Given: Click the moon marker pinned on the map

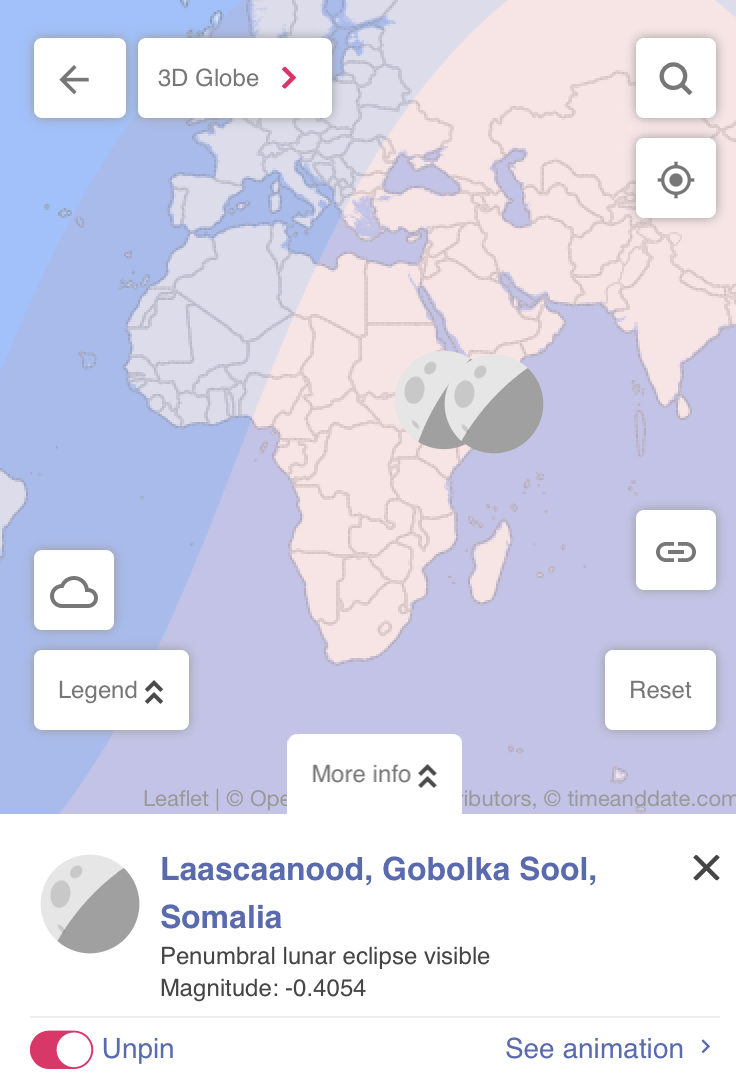Looking at the screenshot, I should coord(494,404).
